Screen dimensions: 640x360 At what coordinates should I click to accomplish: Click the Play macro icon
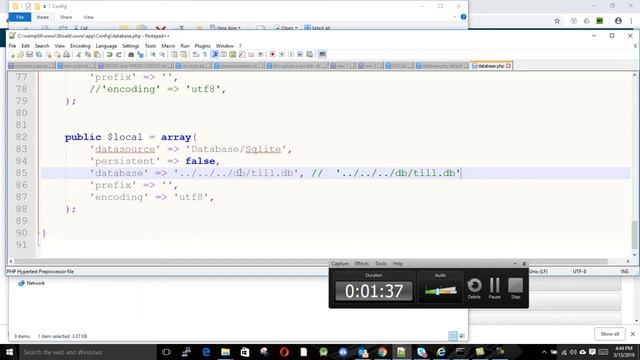coord(291,55)
